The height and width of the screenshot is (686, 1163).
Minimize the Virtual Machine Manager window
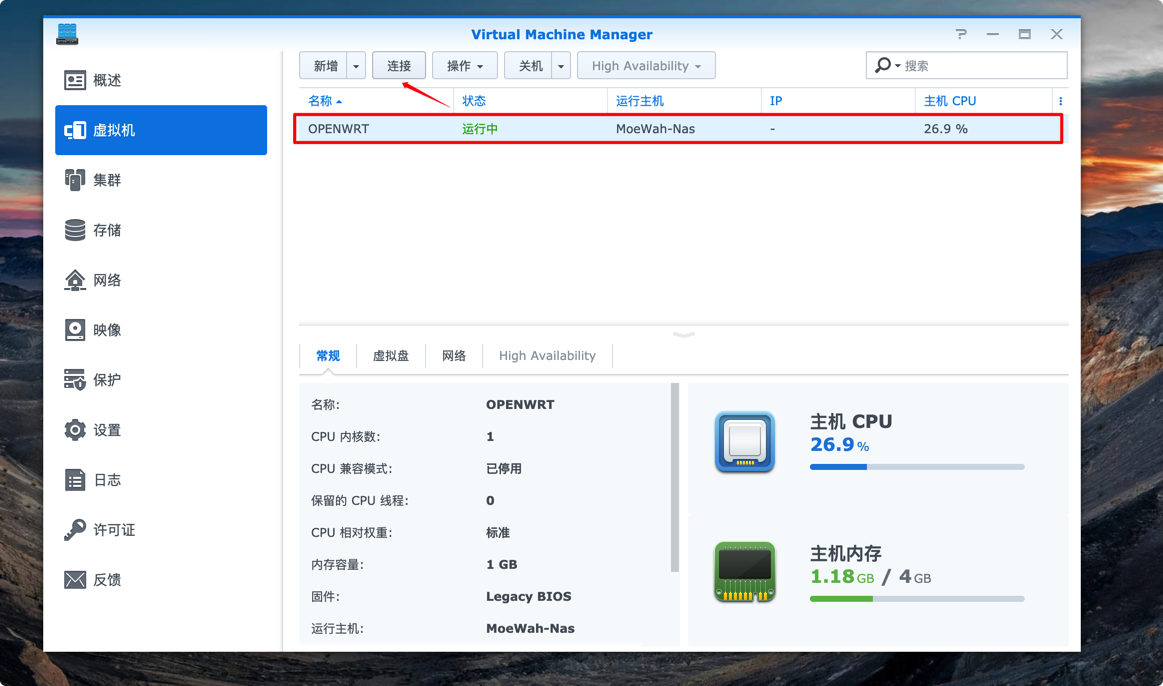(x=992, y=34)
